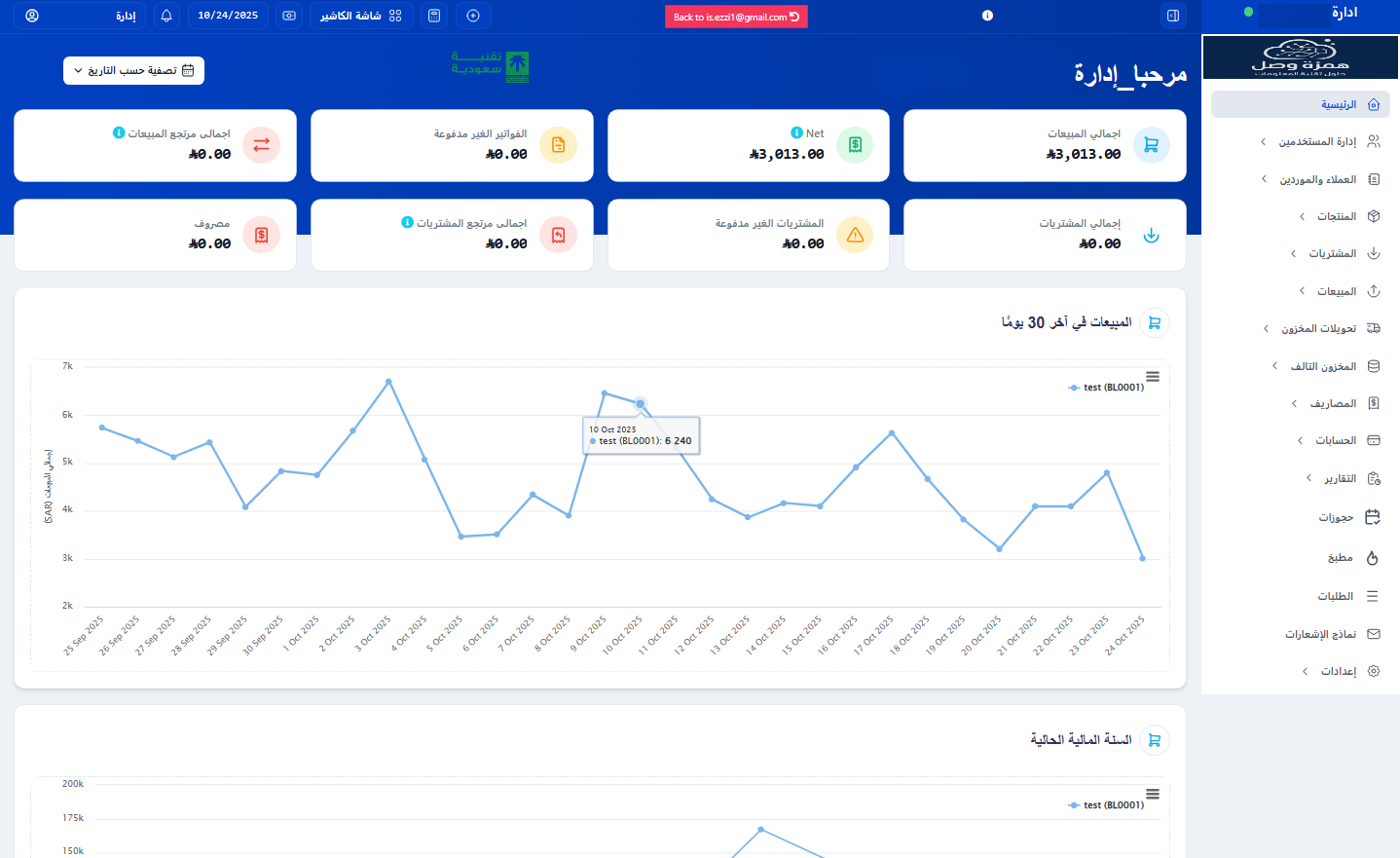Click the notifications bell icon
1400x858 pixels.
(166, 16)
